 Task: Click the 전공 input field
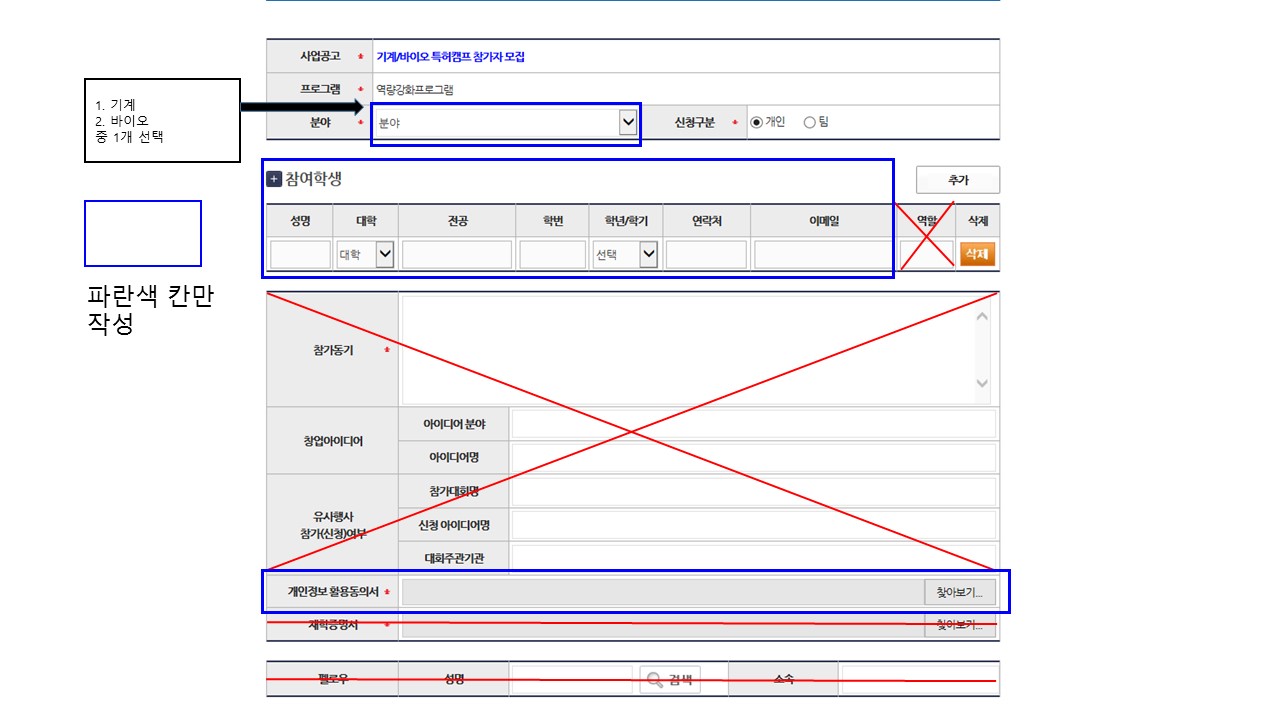pos(457,255)
